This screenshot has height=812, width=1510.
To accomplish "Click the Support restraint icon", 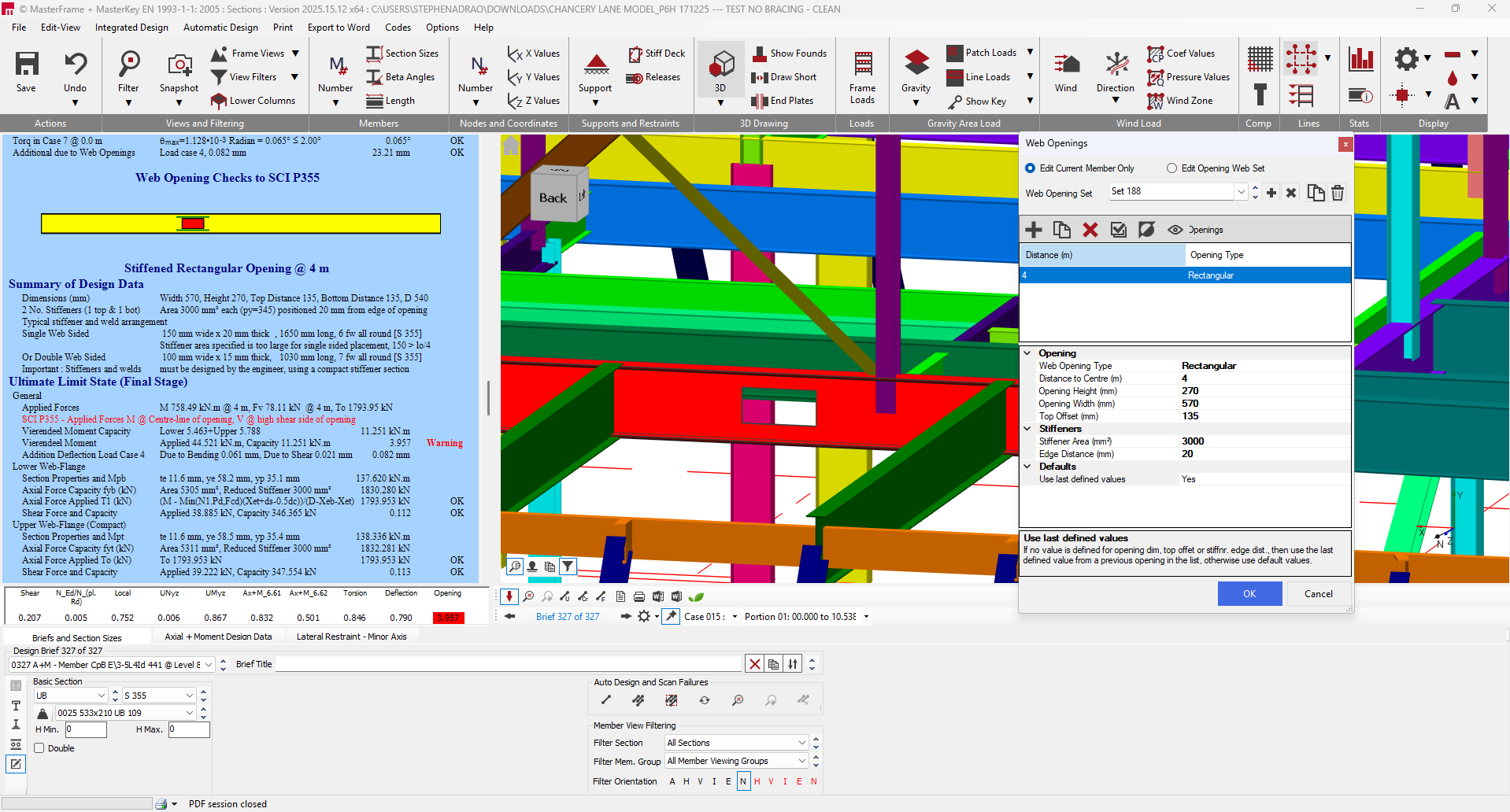I will click(x=596, y=65).
